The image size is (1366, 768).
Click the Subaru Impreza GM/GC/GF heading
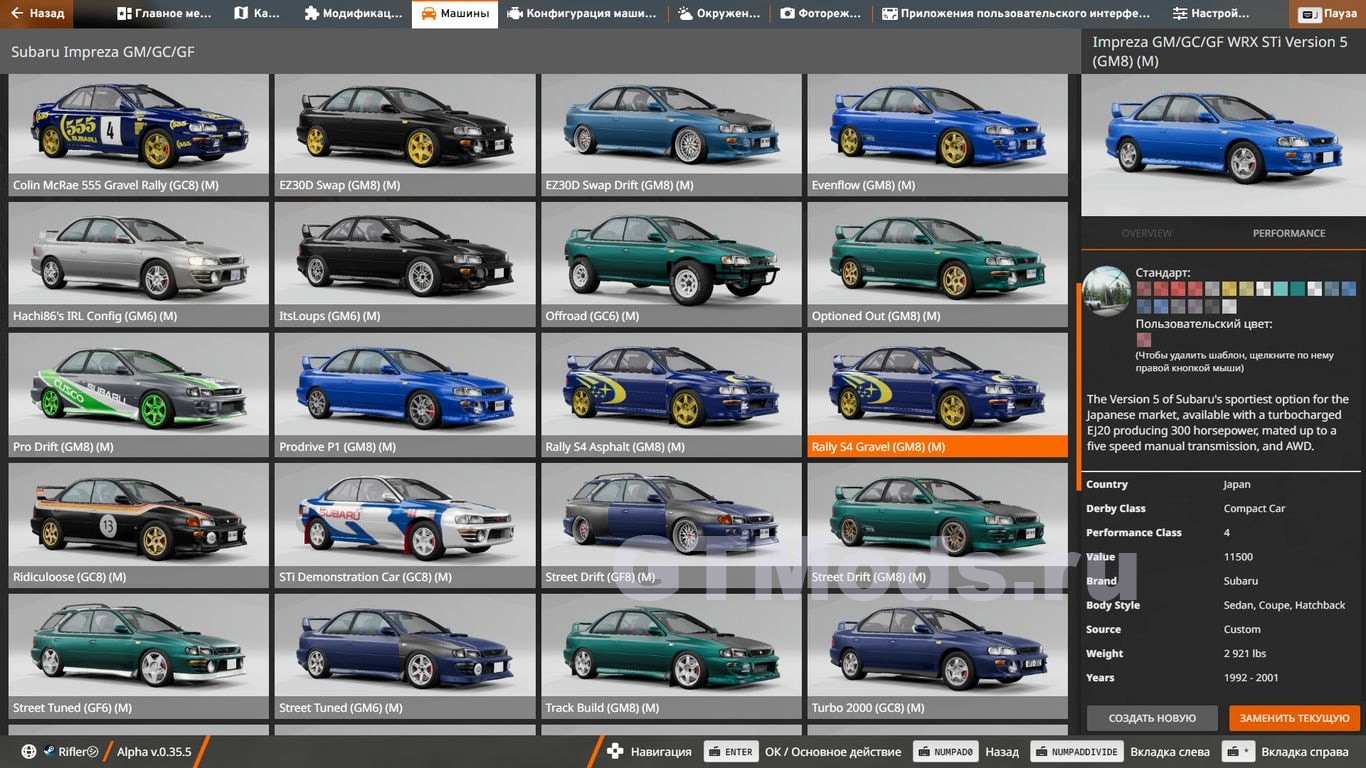(x=103, y=51)
